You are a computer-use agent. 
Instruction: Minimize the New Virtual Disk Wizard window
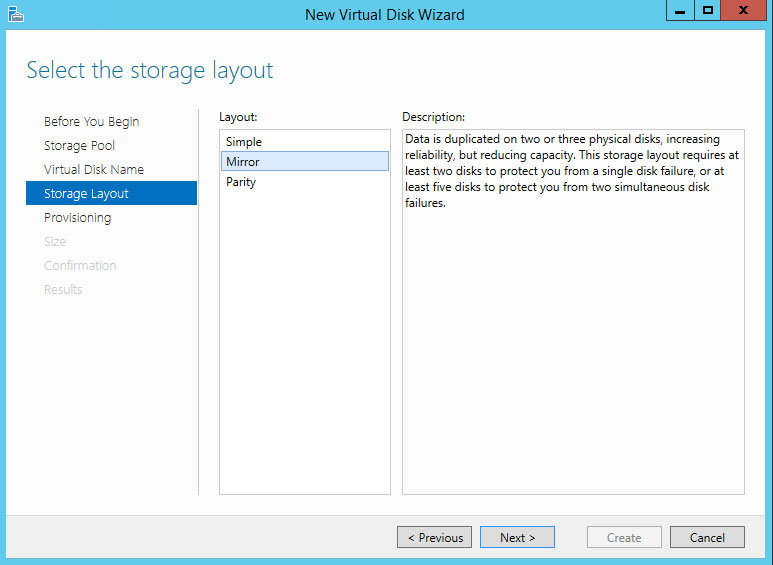(x=680, y=11)
